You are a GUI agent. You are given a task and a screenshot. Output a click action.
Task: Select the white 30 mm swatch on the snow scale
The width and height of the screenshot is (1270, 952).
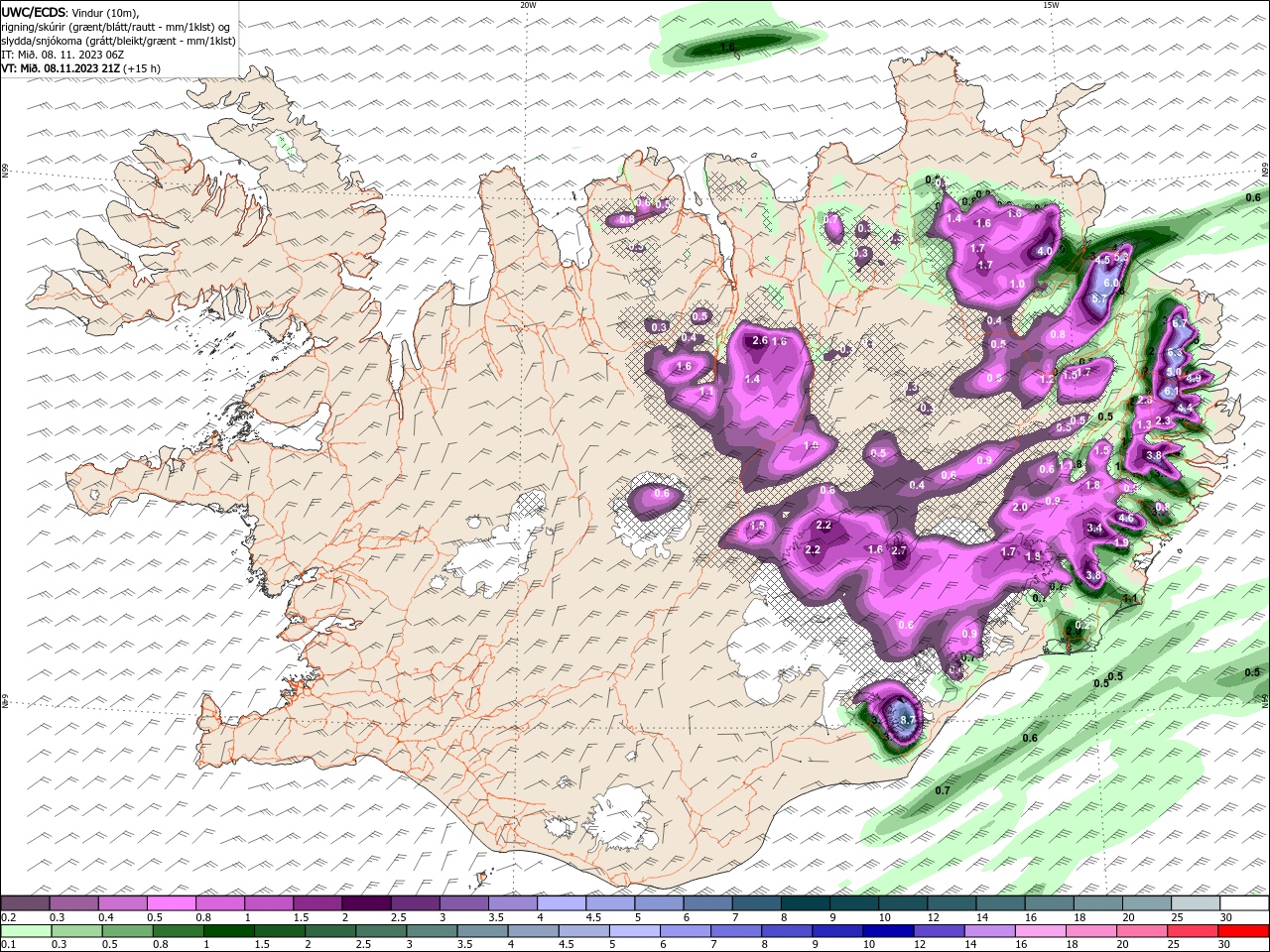pyautogui.click(x=1244, y=903)
